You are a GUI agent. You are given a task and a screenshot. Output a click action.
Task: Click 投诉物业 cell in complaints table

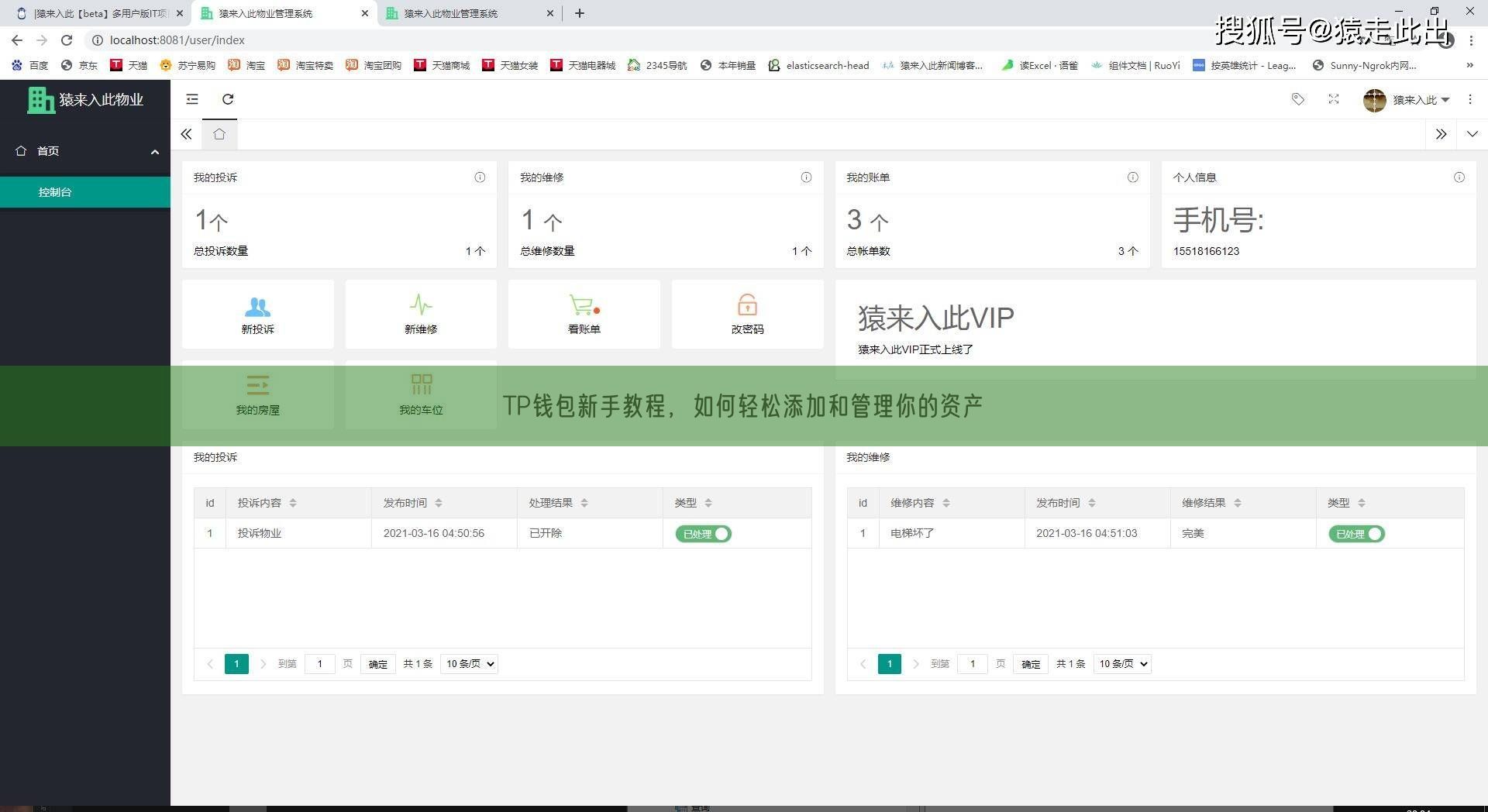[x=299, y=533]
